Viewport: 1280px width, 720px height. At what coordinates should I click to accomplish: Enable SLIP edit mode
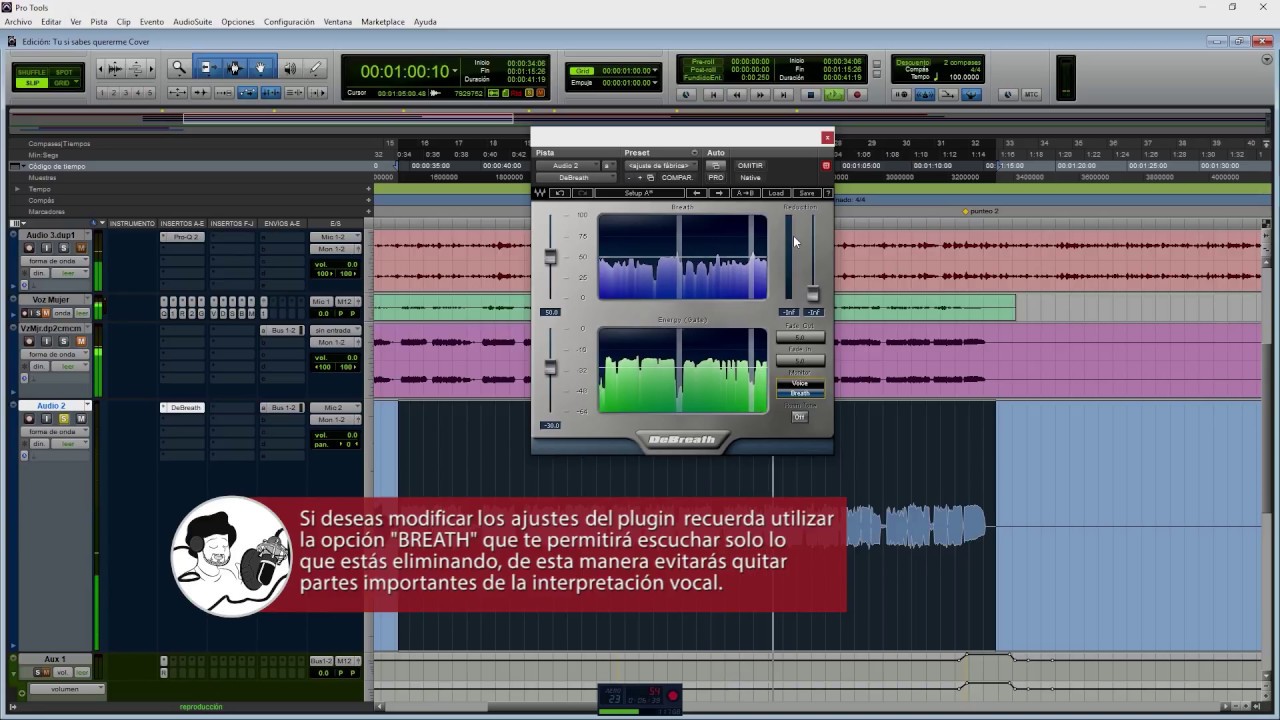click(31, 82)
